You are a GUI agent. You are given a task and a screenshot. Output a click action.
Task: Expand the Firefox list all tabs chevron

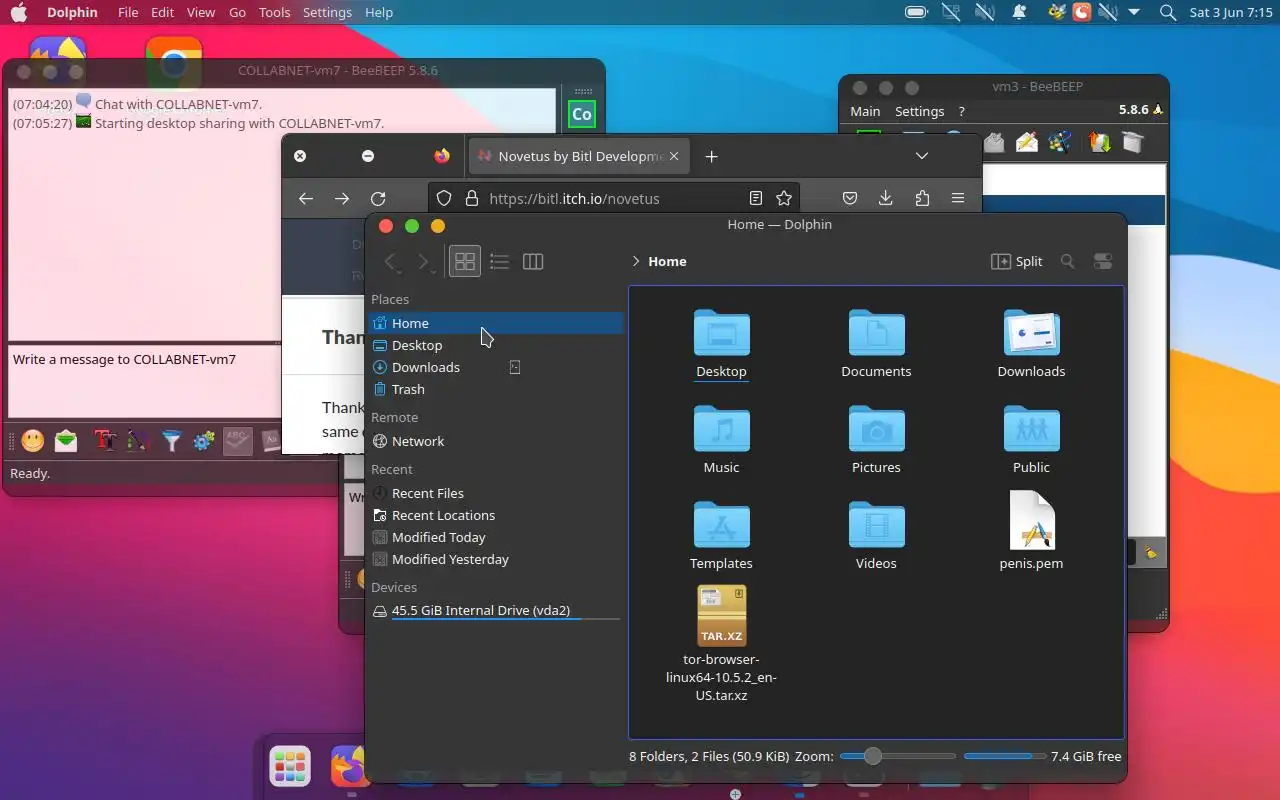pyautogui.click(x=922, y=156)
